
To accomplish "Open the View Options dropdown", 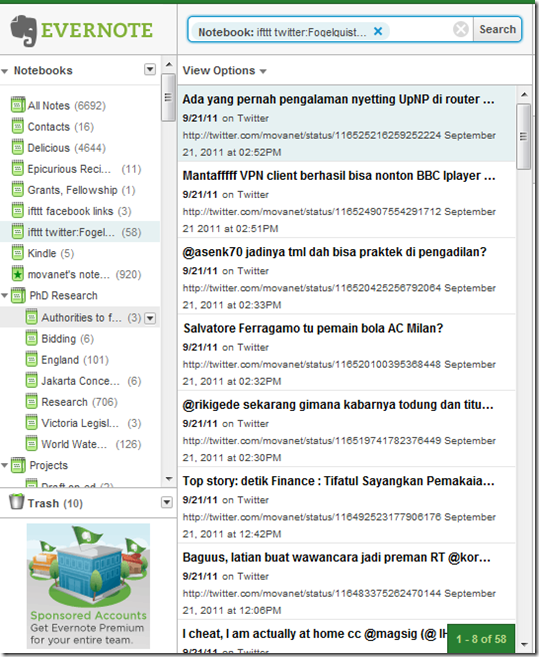I will click(x=224, y=70).
